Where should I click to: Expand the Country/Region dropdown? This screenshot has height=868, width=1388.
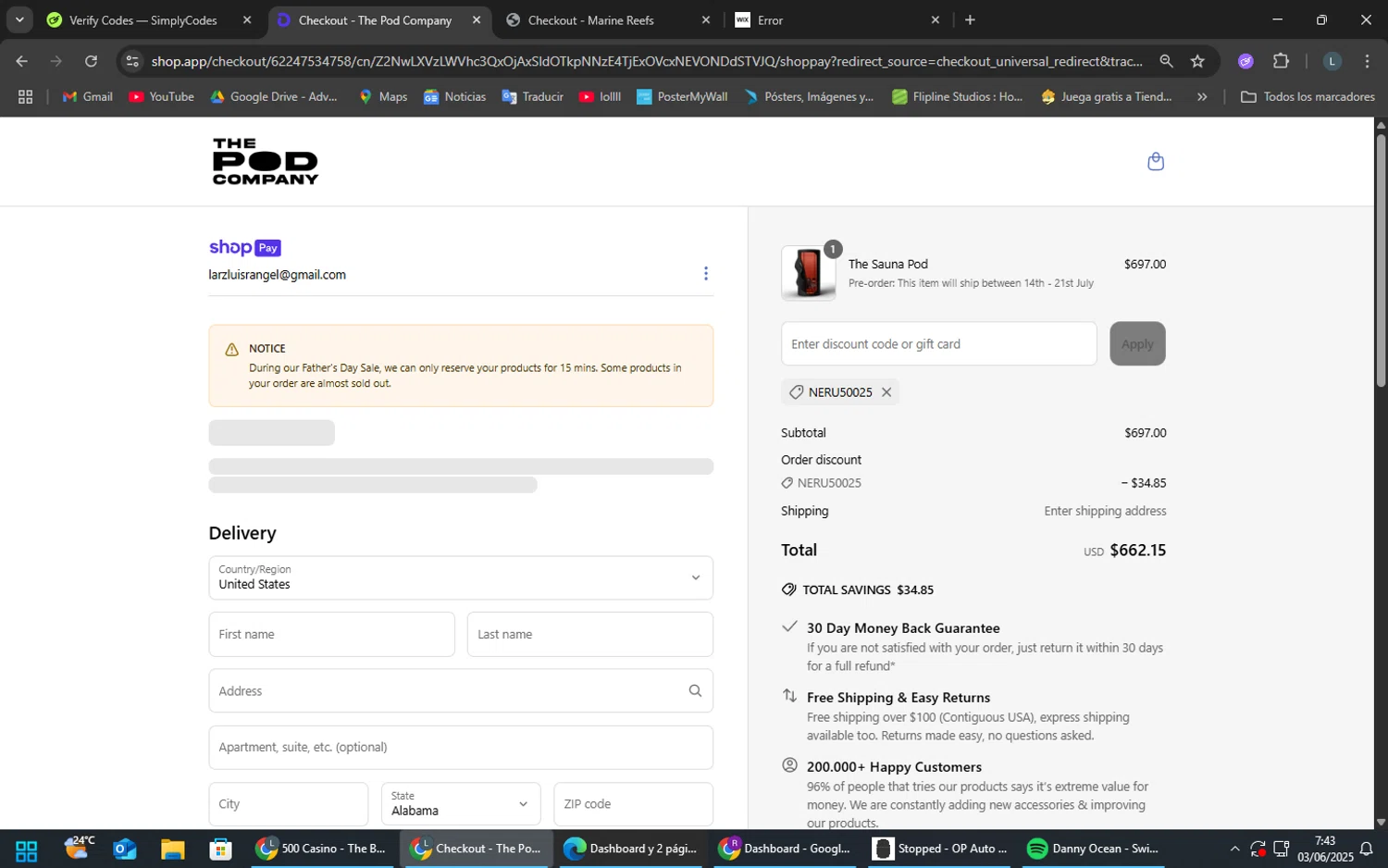(461, 577)
